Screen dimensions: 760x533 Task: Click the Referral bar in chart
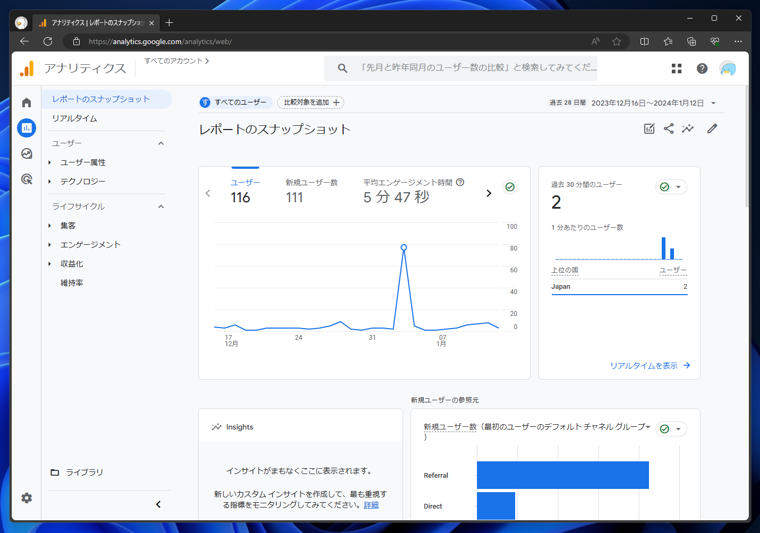pos(563,475)
